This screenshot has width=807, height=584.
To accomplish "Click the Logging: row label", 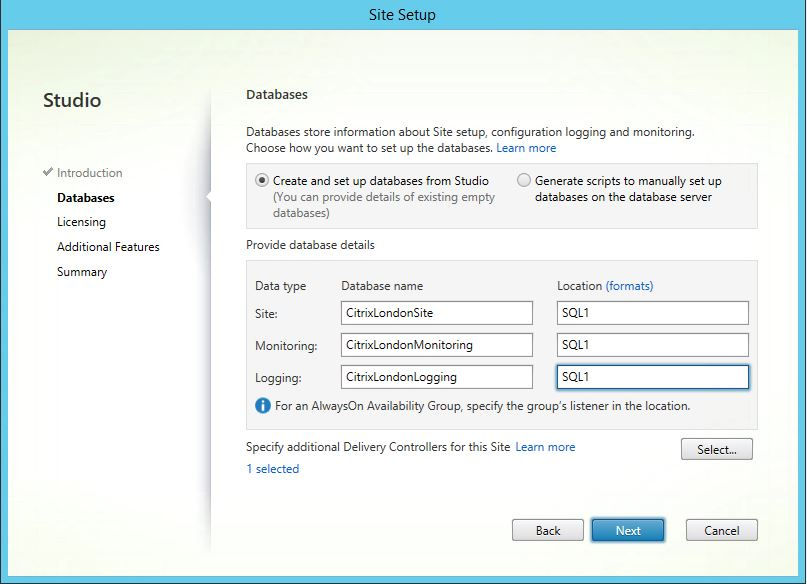I will (278, 378).
